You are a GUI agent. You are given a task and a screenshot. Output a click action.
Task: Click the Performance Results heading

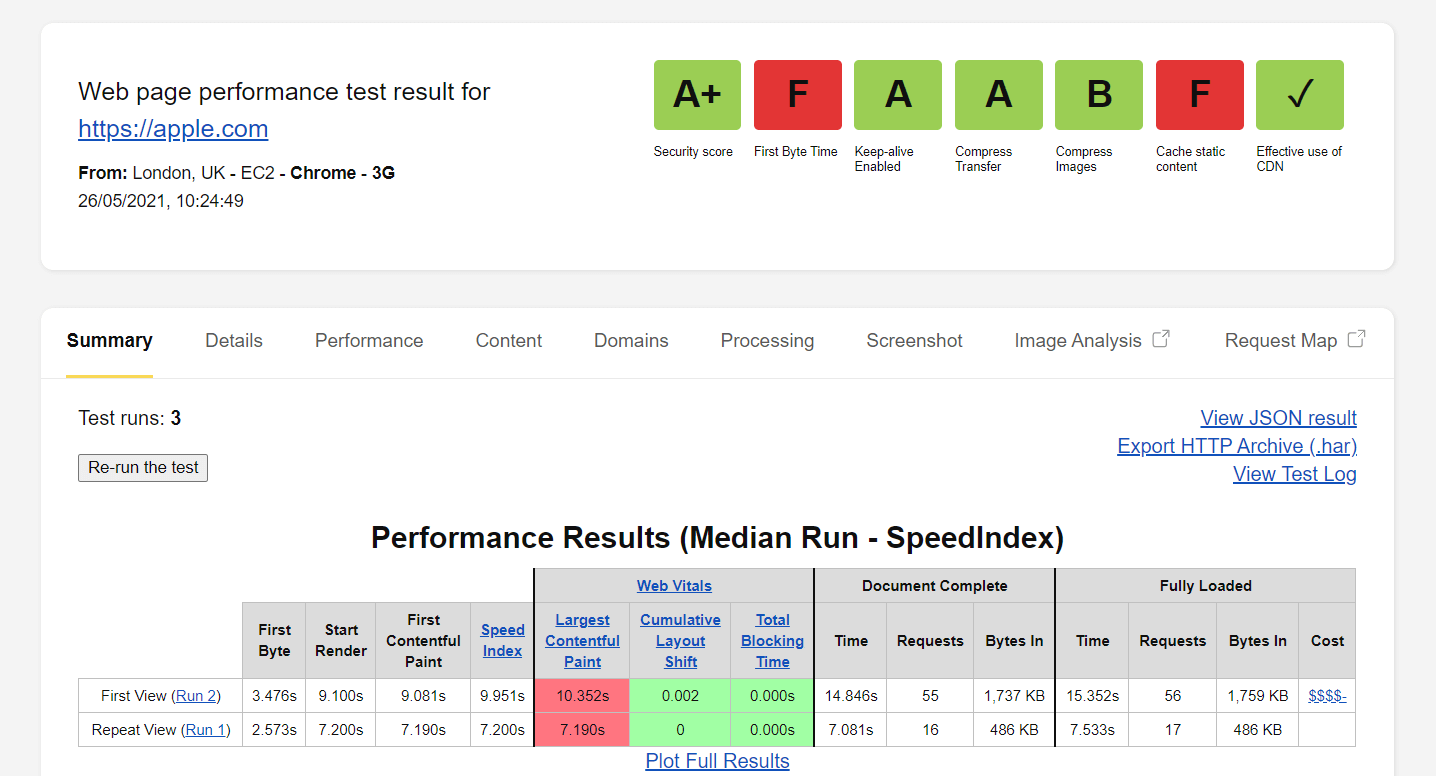[x=717, y=537]
